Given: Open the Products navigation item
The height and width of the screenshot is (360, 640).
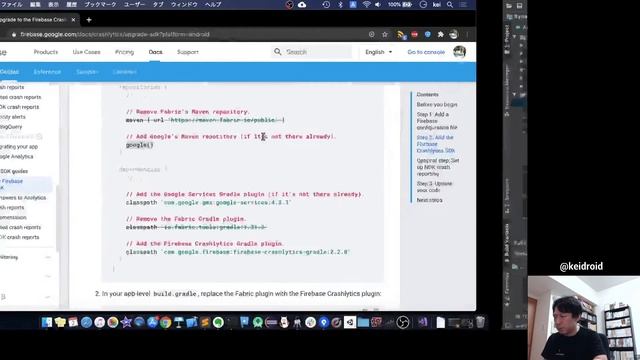Looking at the screenshot, I should (46, 52).
